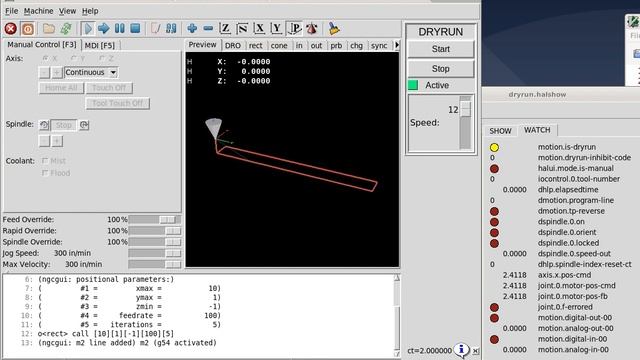Image resolution: width=640 pixels, height=360 pixels.
Task: Select the Y axis radio button
Action: tap(74, 58)
